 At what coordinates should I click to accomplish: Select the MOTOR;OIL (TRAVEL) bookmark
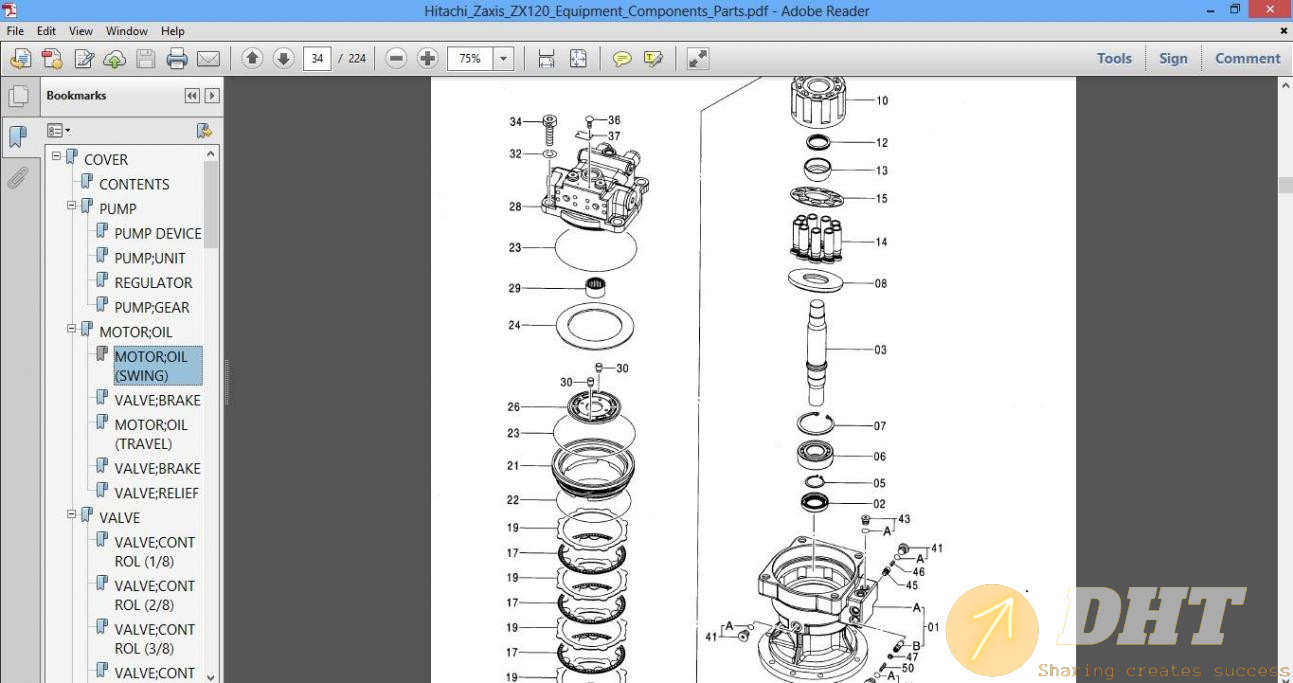(x=151, y=434)
